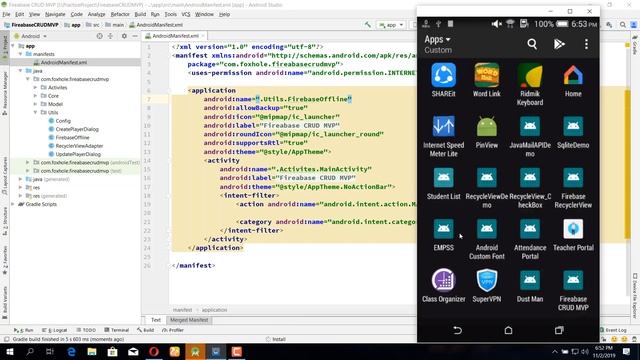640x360 pixels.
Task: Select RecyclerViewAdapter class in tree
Action: (79, 146)
